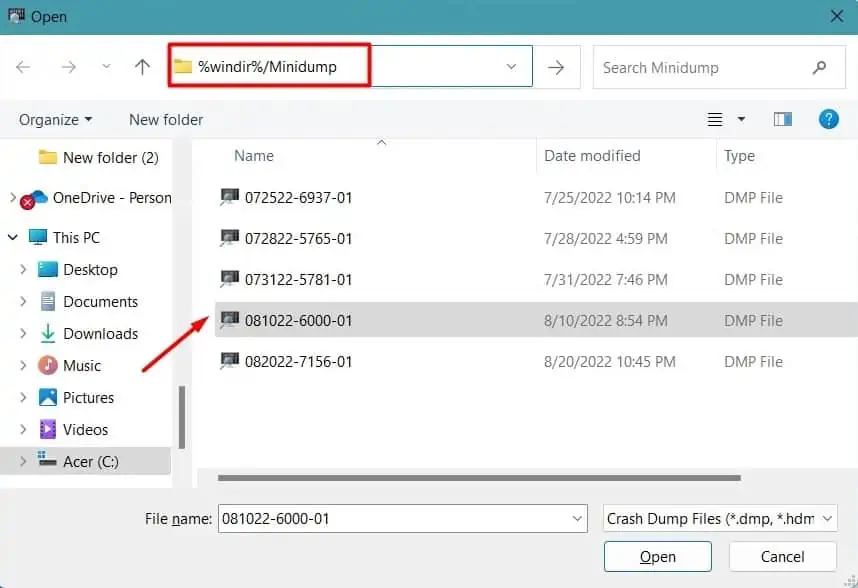
Task: Close the Open dialog
Action: (x=836, y=16)
